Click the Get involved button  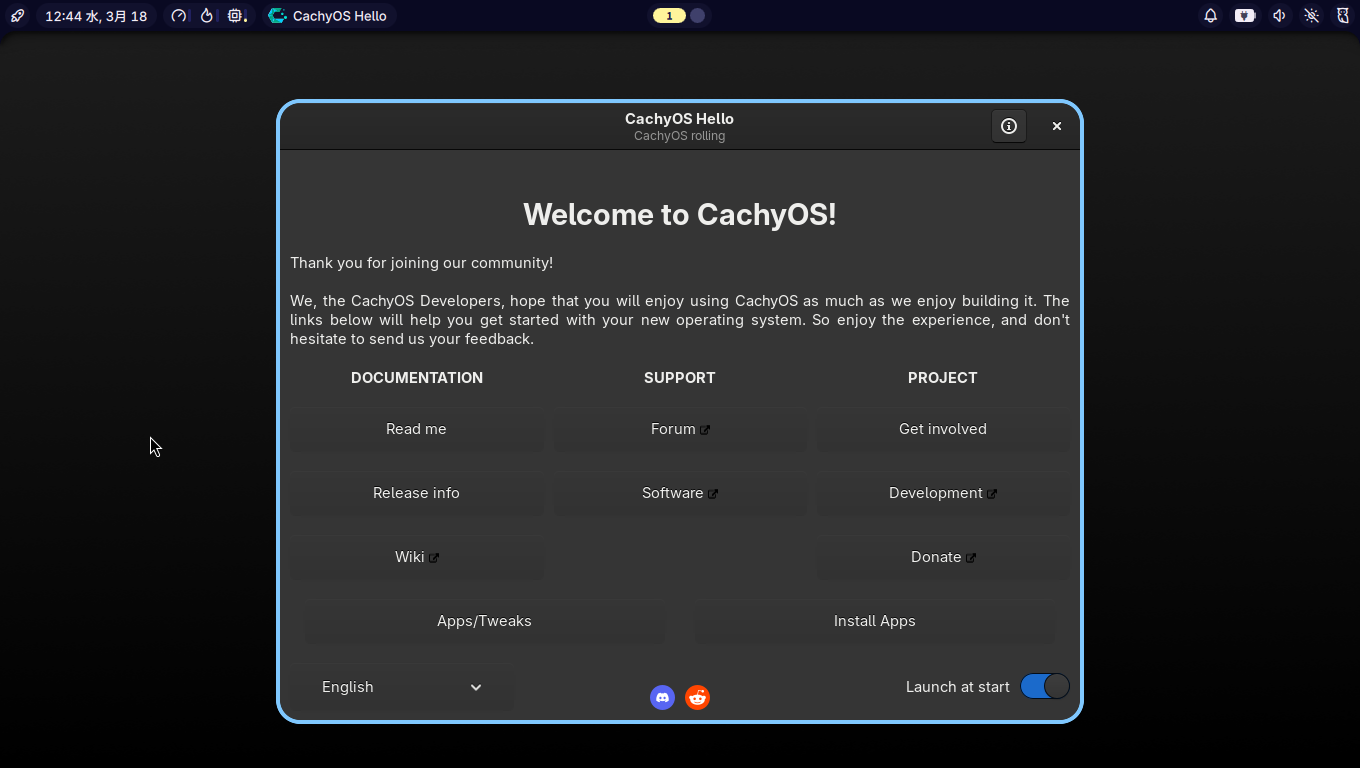[943, 429]
